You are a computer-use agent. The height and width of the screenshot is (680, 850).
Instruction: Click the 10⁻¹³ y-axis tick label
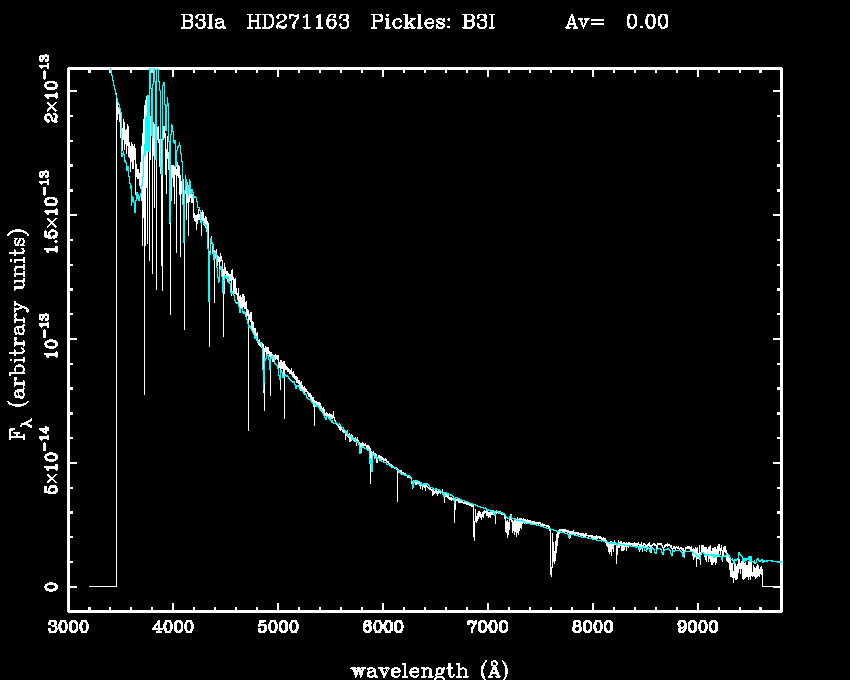[x=48, y=340]
